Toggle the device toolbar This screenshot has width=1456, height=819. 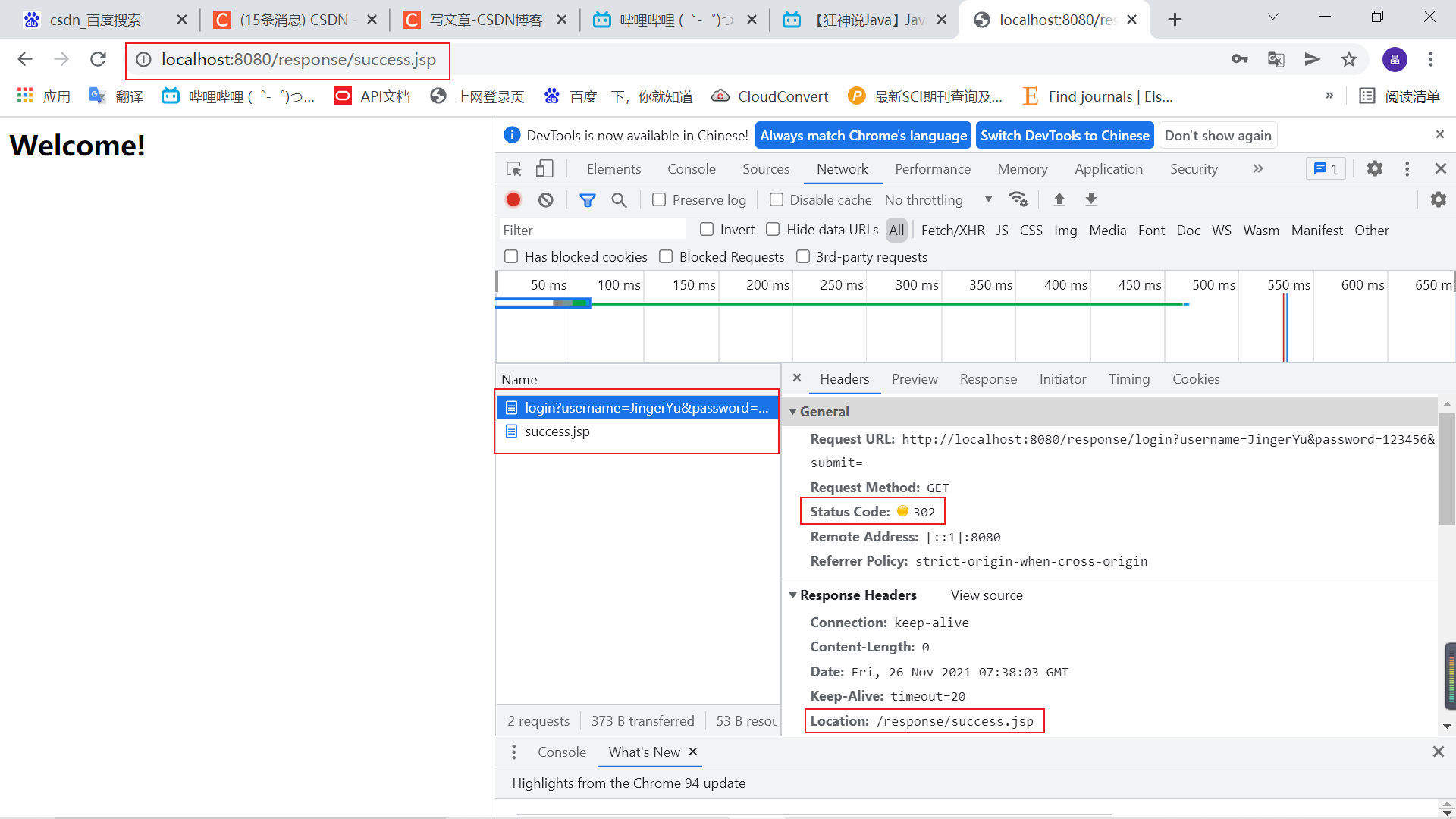[544, 168]
